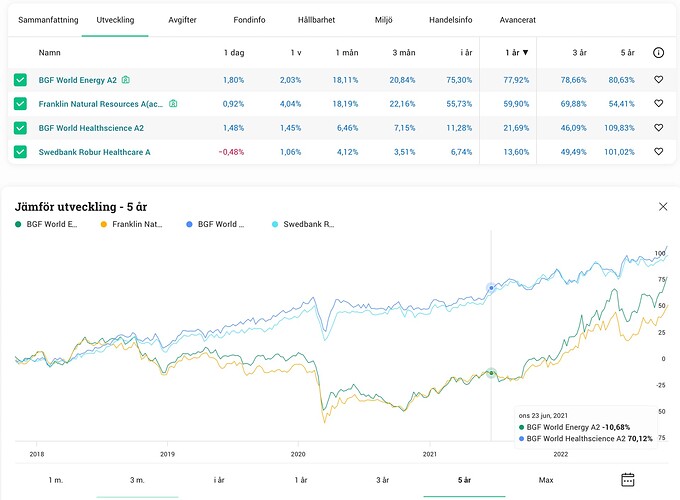This screenshot has width=680, height=500.
Task: Click the 77,92% one-year return value
Action: pos(516,80)
